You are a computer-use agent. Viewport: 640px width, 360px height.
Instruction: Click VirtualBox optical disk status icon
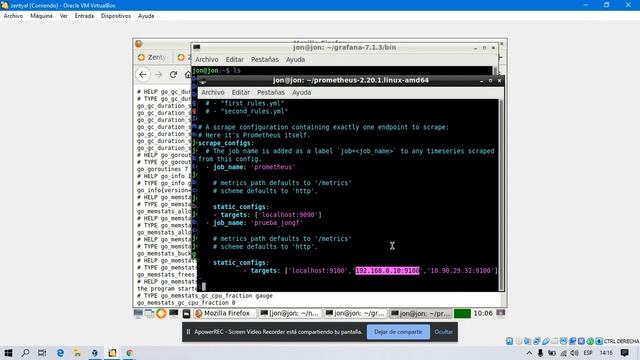[518, 341]
